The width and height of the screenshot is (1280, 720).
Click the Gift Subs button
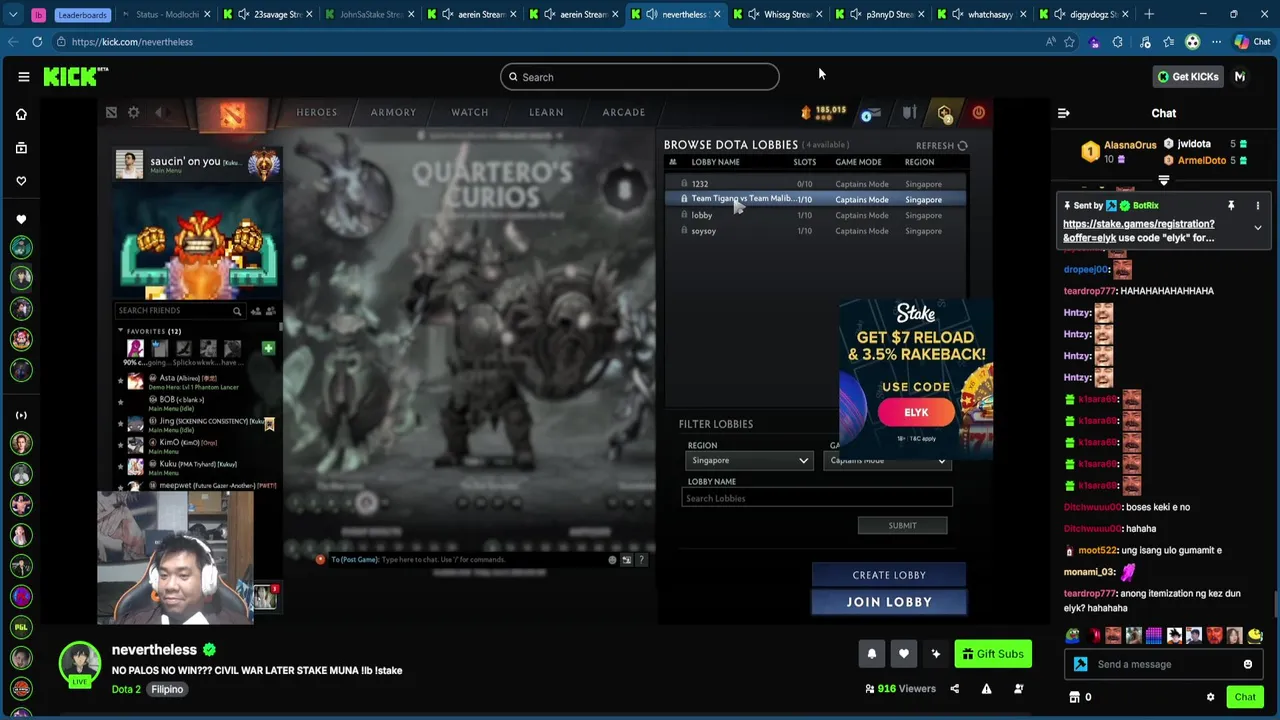[x=993, y=654]
